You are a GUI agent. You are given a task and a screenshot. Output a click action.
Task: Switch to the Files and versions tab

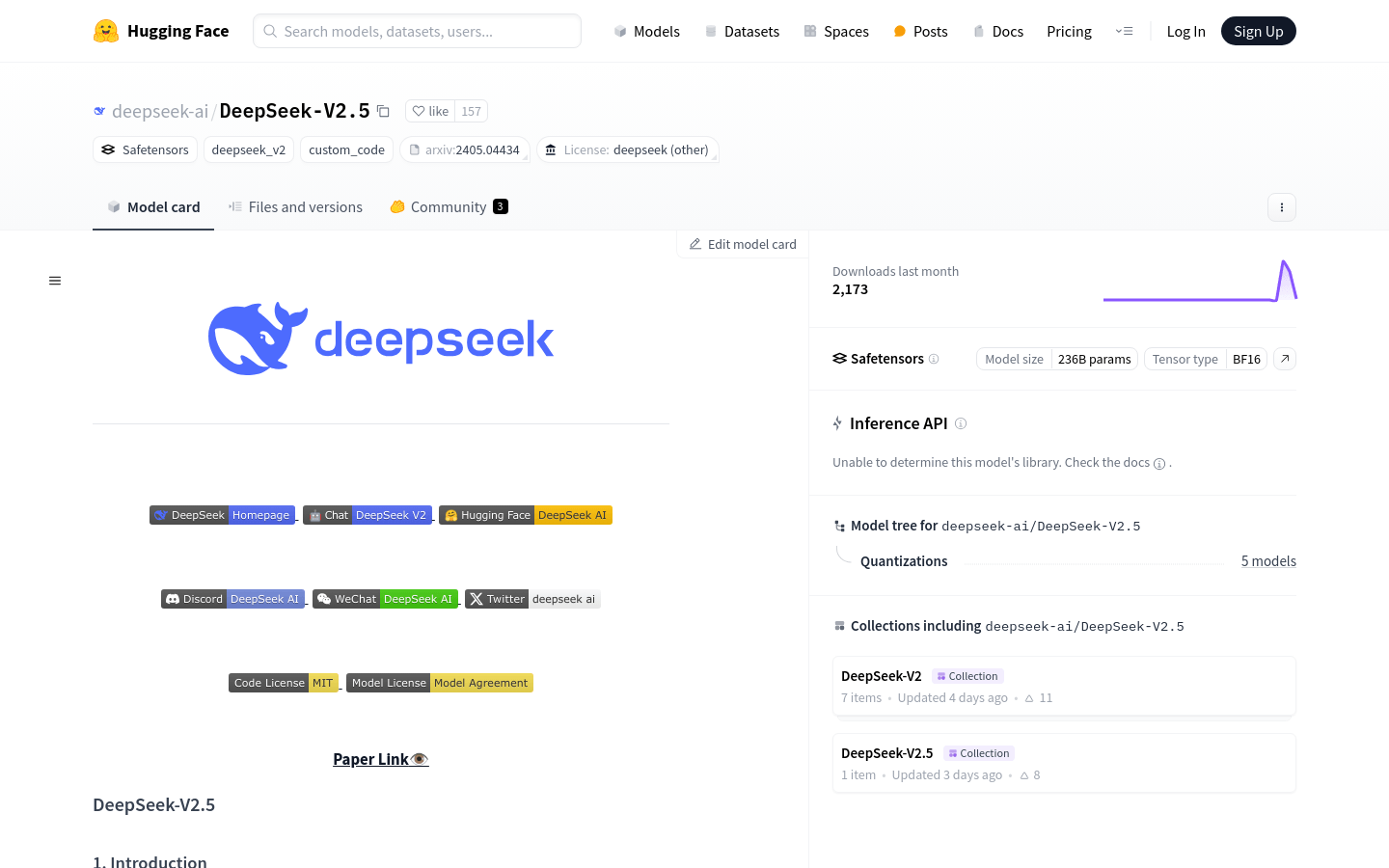pyautogui.click(x=295, y=206)
